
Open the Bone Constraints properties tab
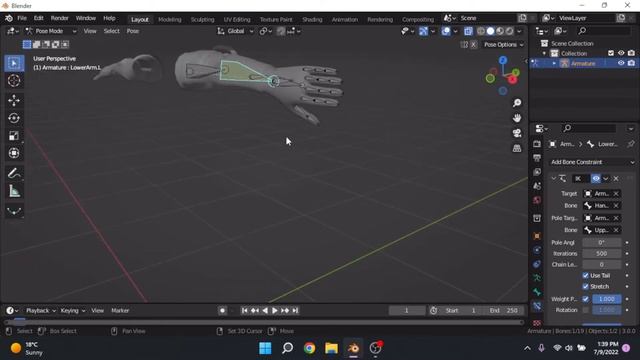coord(537,306)
